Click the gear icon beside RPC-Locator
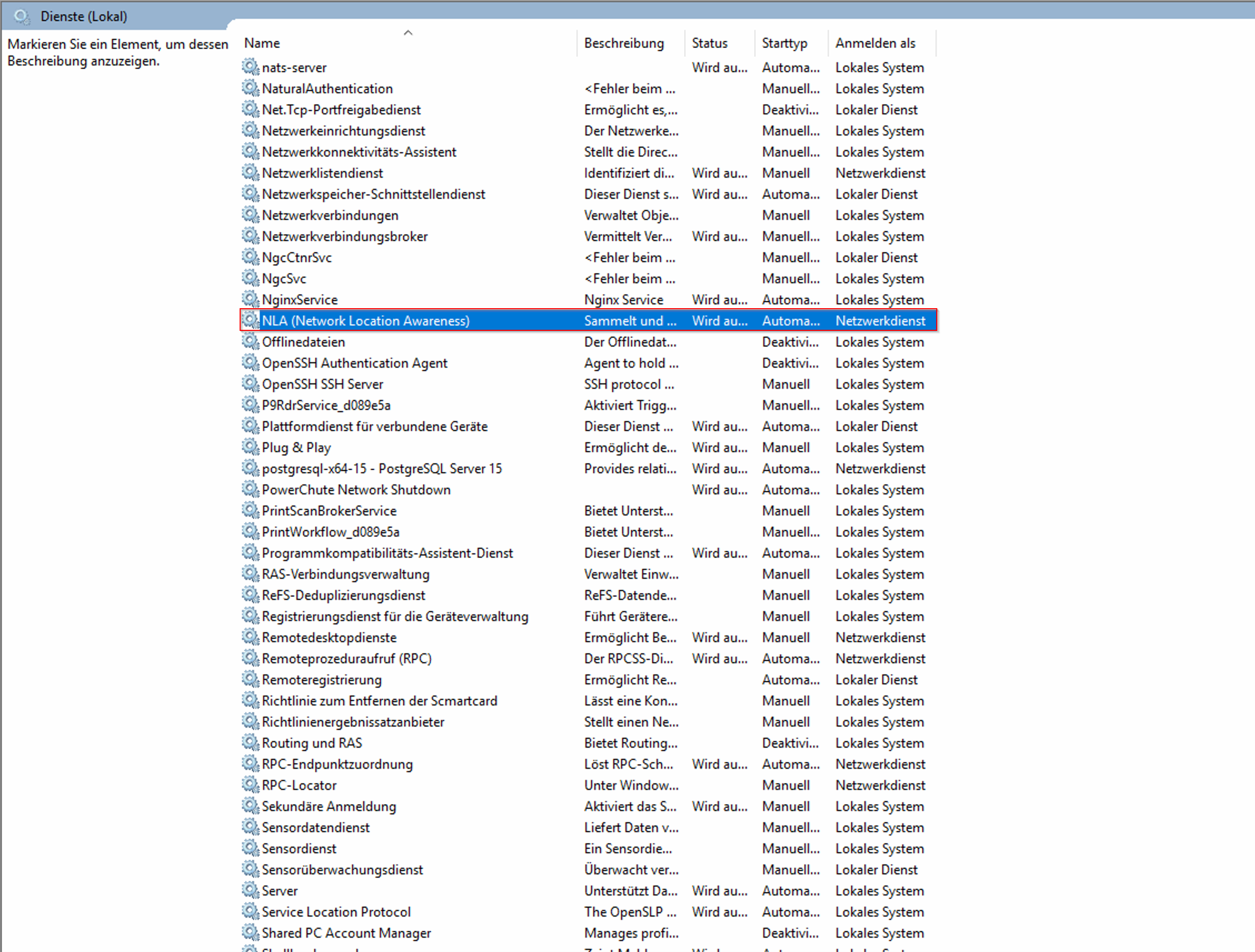The width and height of the screenshot is (1255, 952). (x=250, y=785)
